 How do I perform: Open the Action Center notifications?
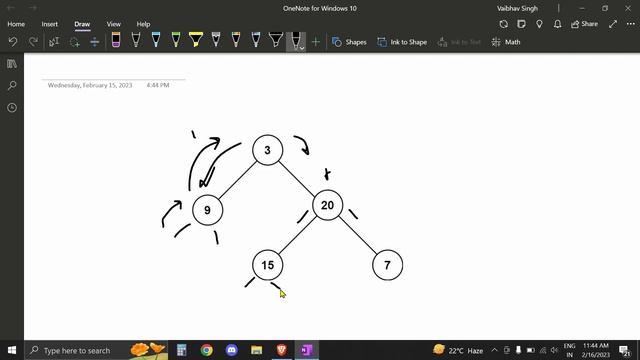click(x=624, y=350)
